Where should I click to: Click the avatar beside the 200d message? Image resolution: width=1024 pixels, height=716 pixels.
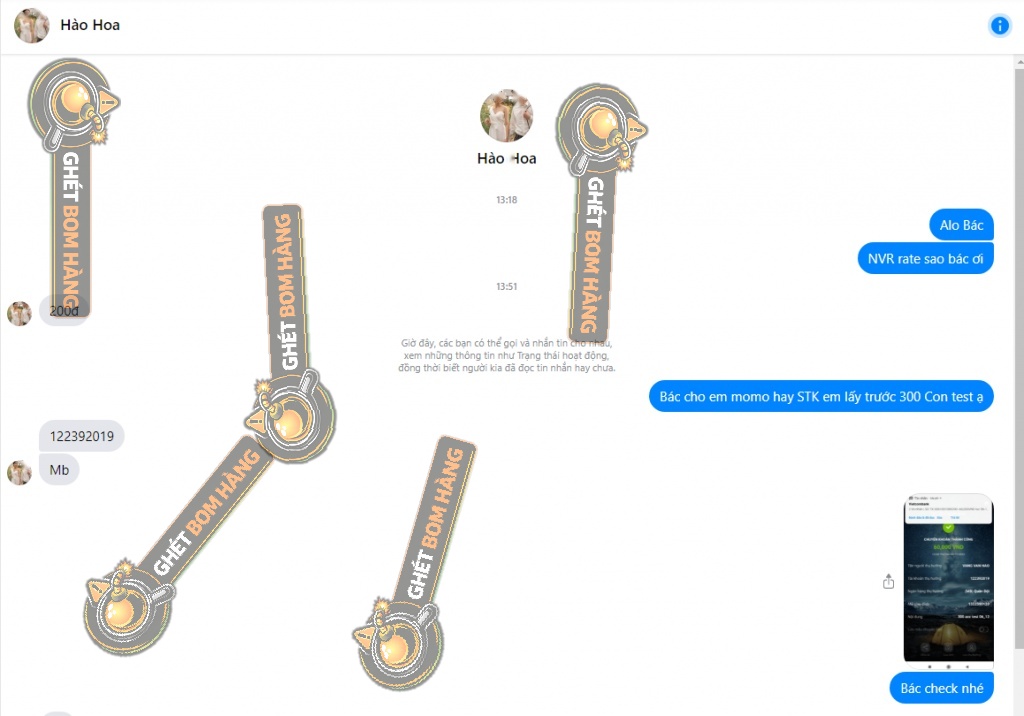pos(19,314)
